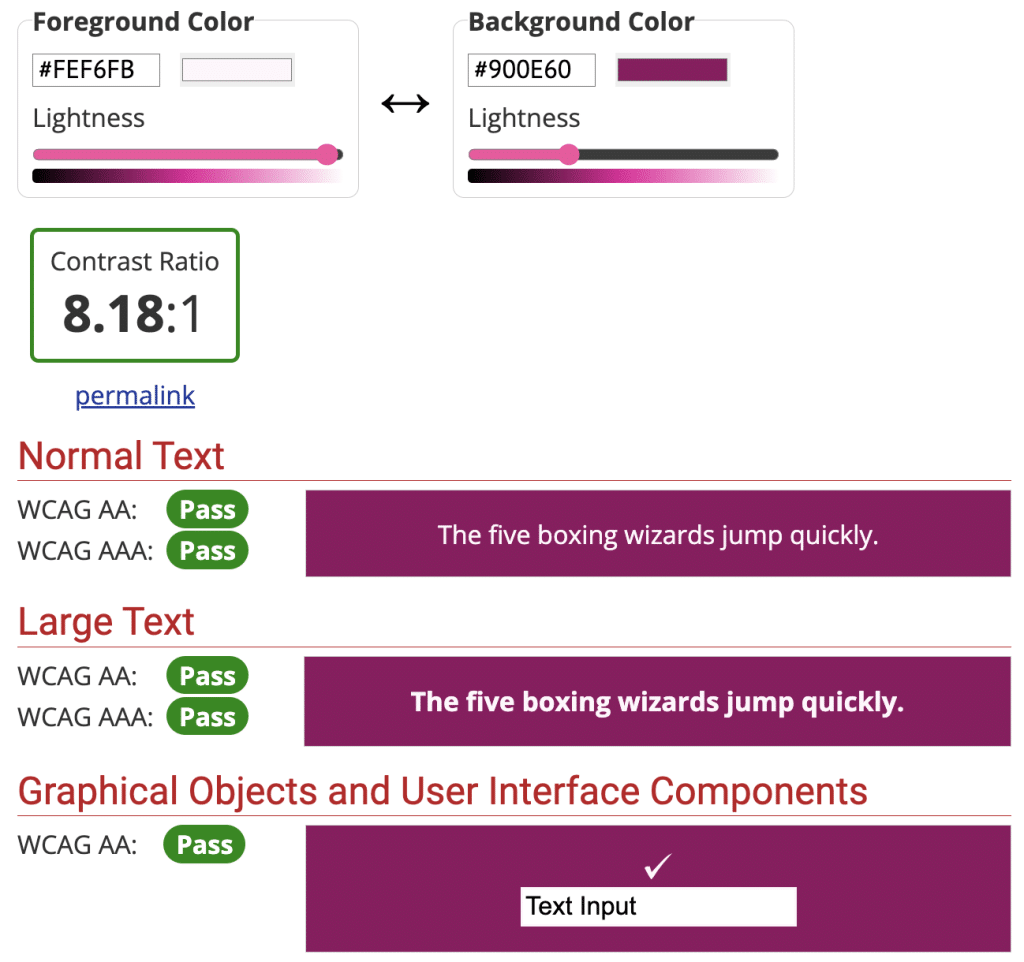Screen dimensions: 1024x962
Task: Click the Normal Text WCAG AAA Pass badge
Action: 207,551
